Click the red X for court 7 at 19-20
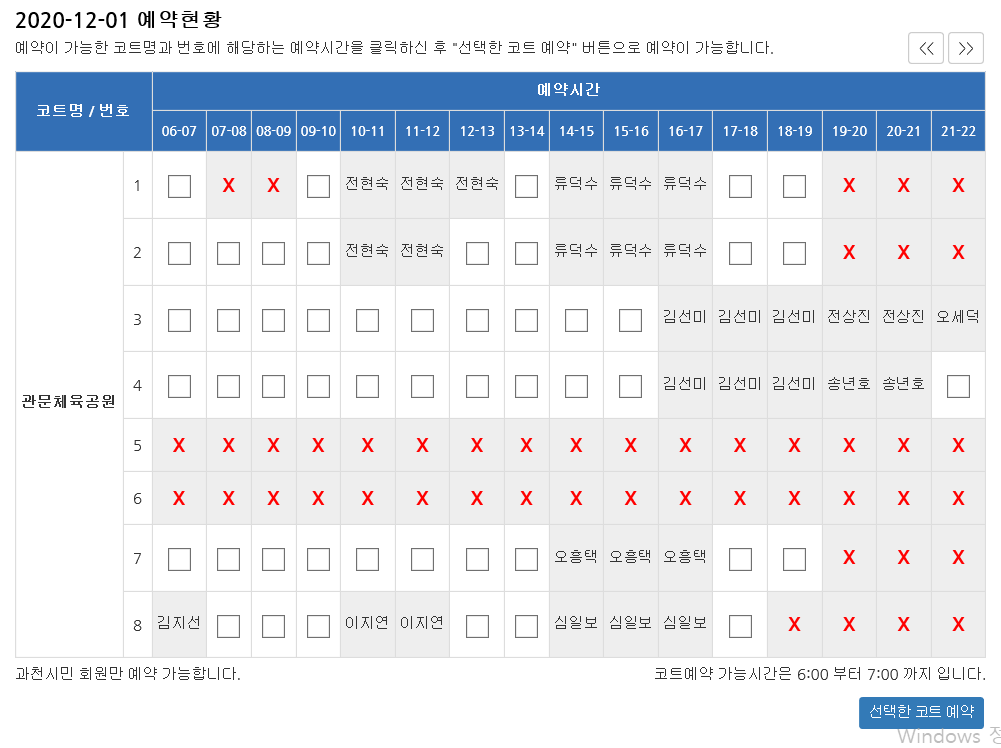This screenshot has width=1001, height=748. click(849, 558)
